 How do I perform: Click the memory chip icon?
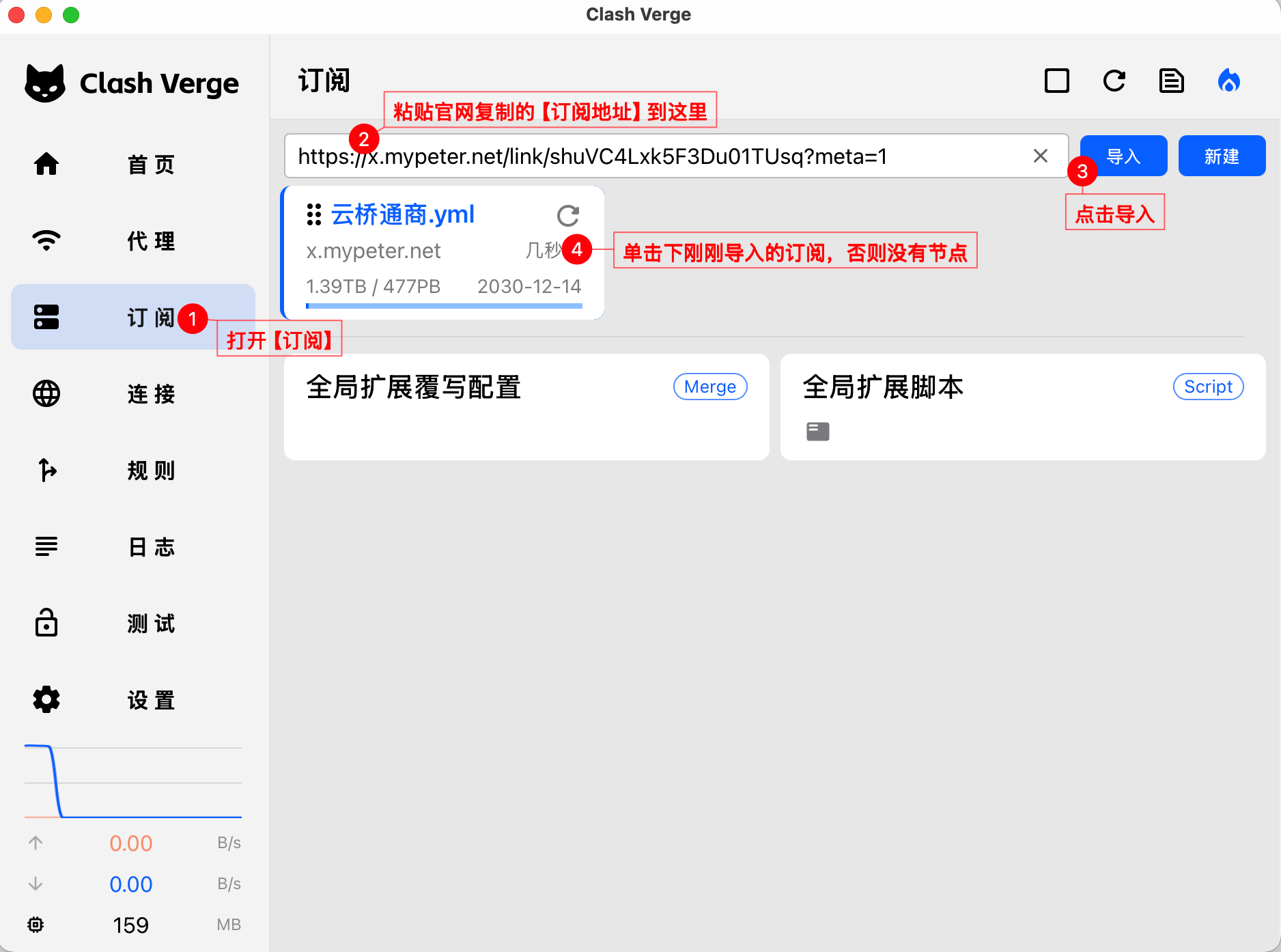[36, 925]
